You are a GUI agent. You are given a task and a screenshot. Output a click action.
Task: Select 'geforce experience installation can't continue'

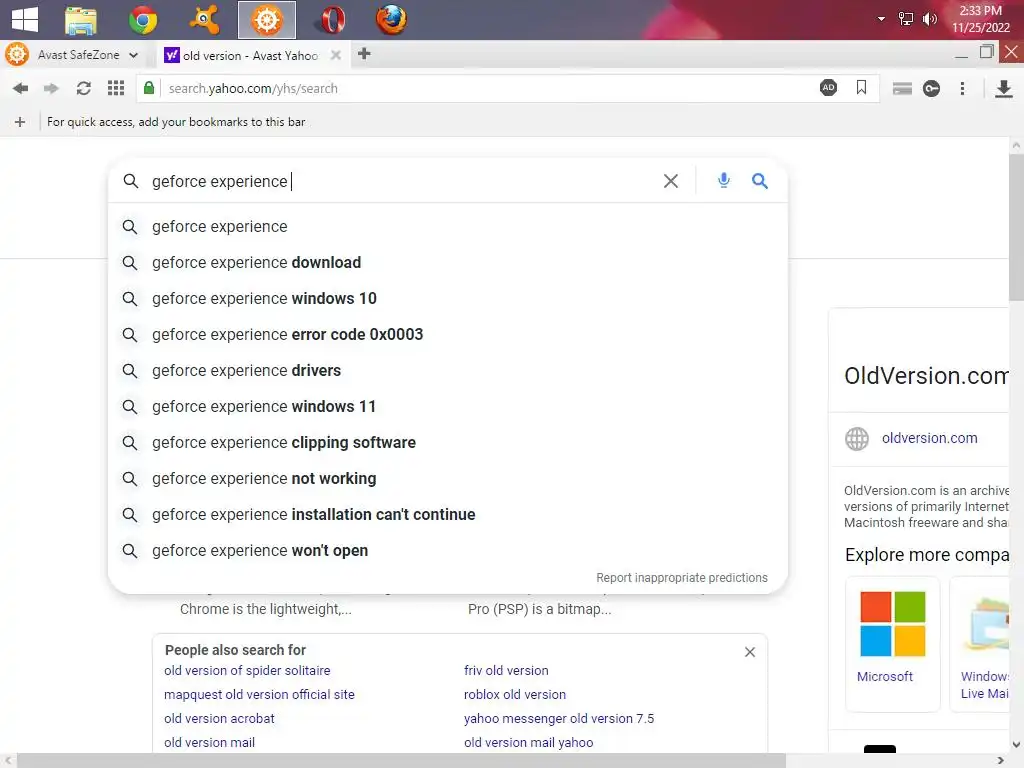448,515
